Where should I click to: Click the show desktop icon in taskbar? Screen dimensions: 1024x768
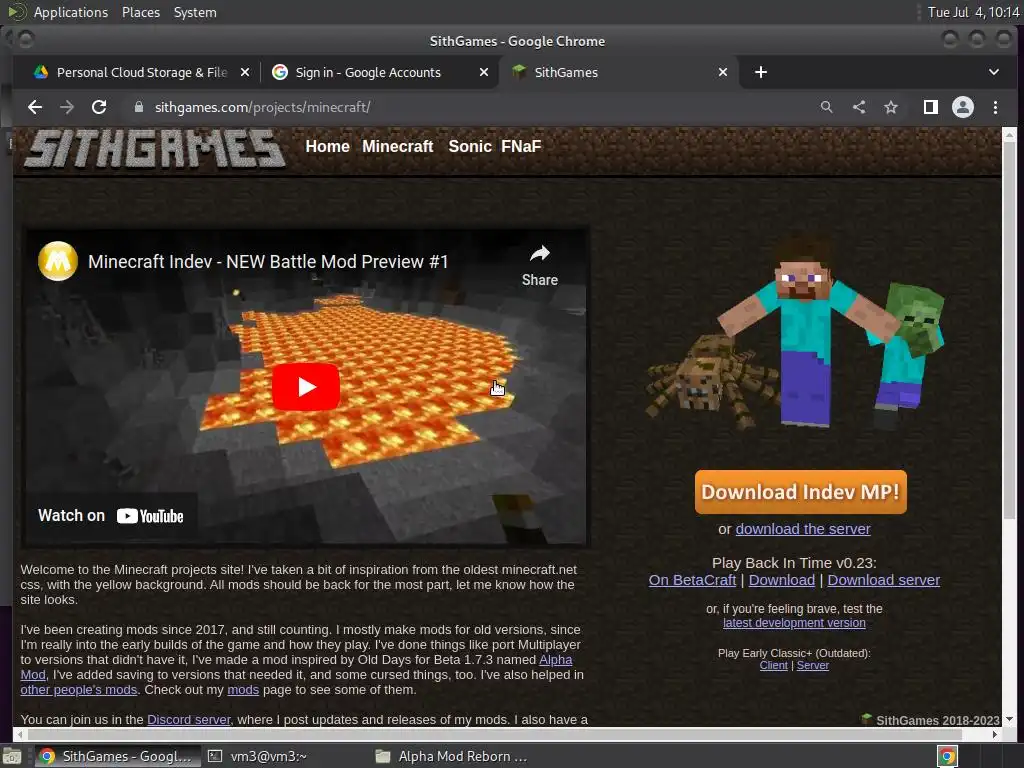point(12,756)
